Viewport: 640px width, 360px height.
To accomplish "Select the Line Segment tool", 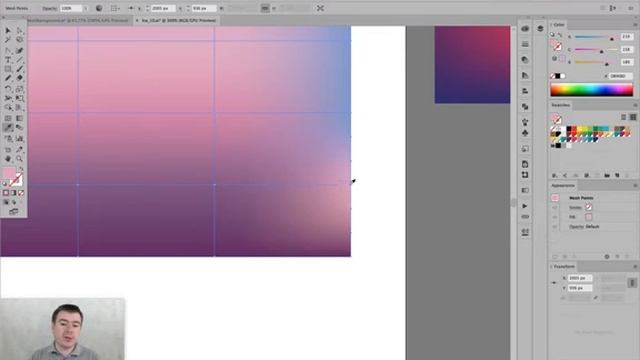I will [19, 60].
